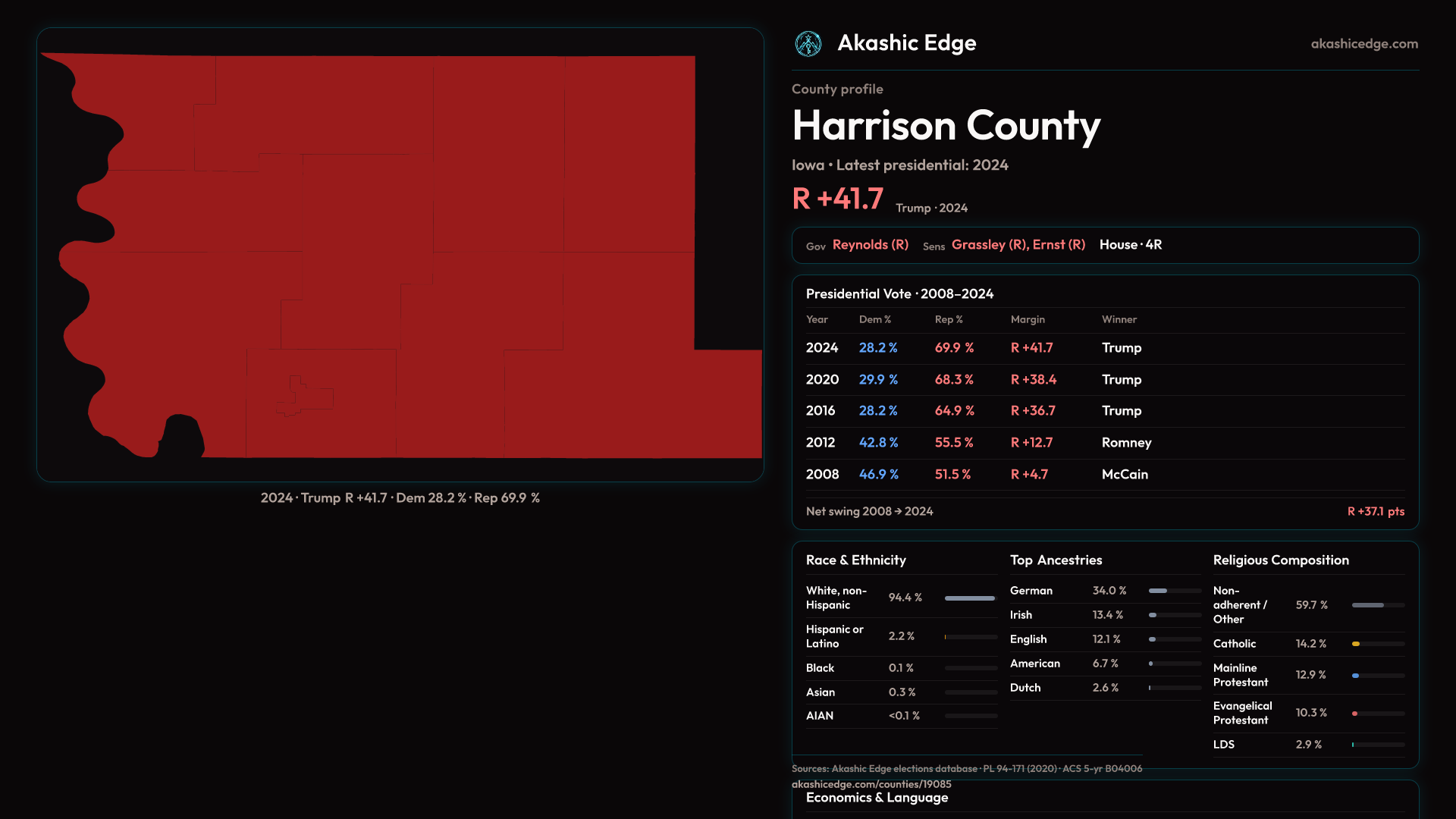
Task: Click the 2008 McCain winner entry
Action: 1124,475
